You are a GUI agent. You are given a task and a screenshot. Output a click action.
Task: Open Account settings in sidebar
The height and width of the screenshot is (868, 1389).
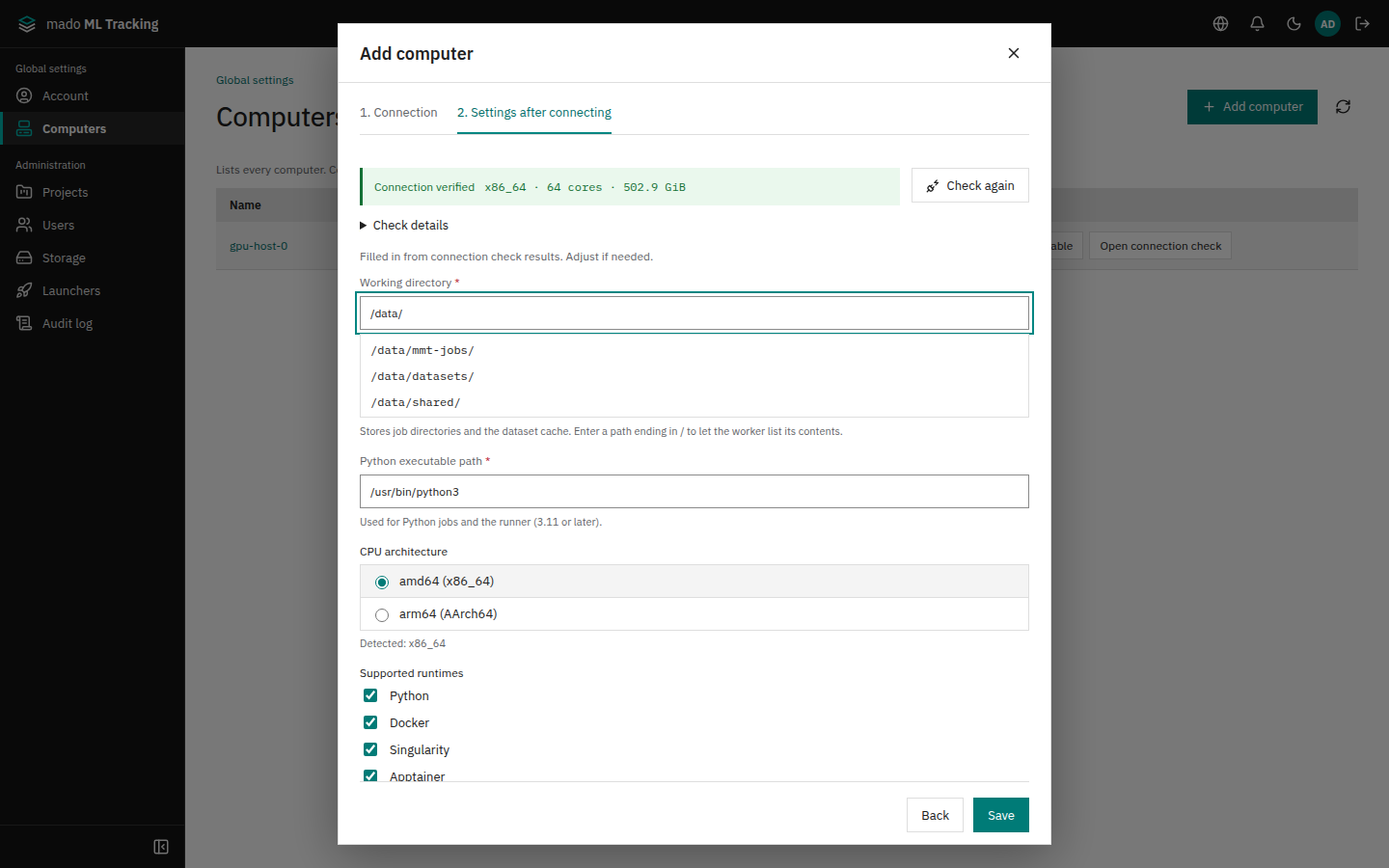point(93,95)
